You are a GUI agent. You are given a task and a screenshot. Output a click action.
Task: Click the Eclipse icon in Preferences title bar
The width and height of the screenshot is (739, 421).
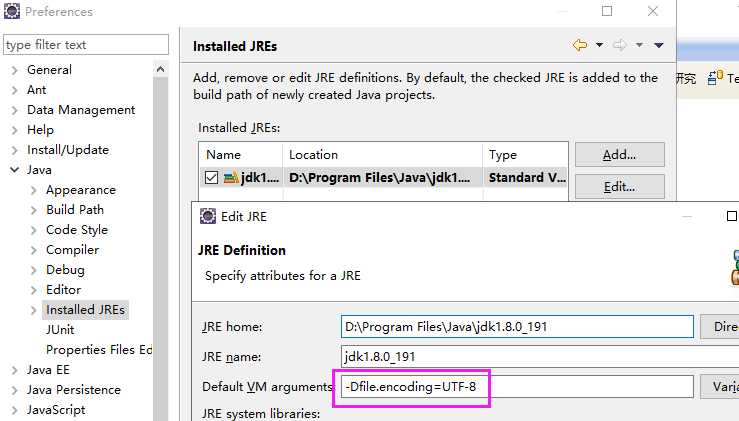tap(11, 12)
